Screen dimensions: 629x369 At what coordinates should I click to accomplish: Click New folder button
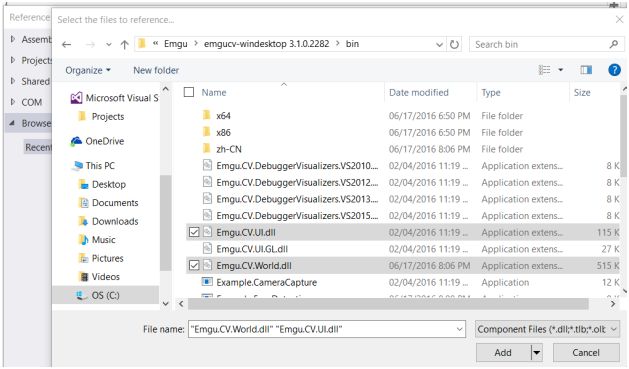(156, 70)
